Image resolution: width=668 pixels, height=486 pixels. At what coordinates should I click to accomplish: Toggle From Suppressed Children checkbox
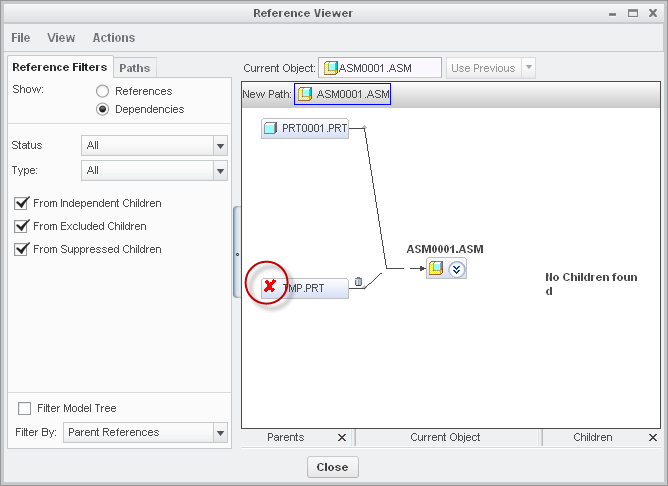(x=21, y=249)
